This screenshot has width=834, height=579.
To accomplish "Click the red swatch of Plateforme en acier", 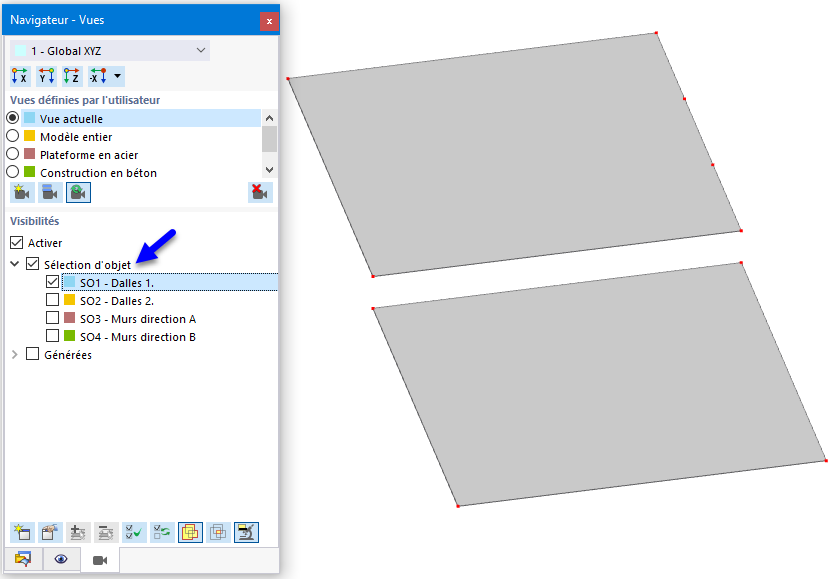I will pyautogui.click(x=30, y=154).
